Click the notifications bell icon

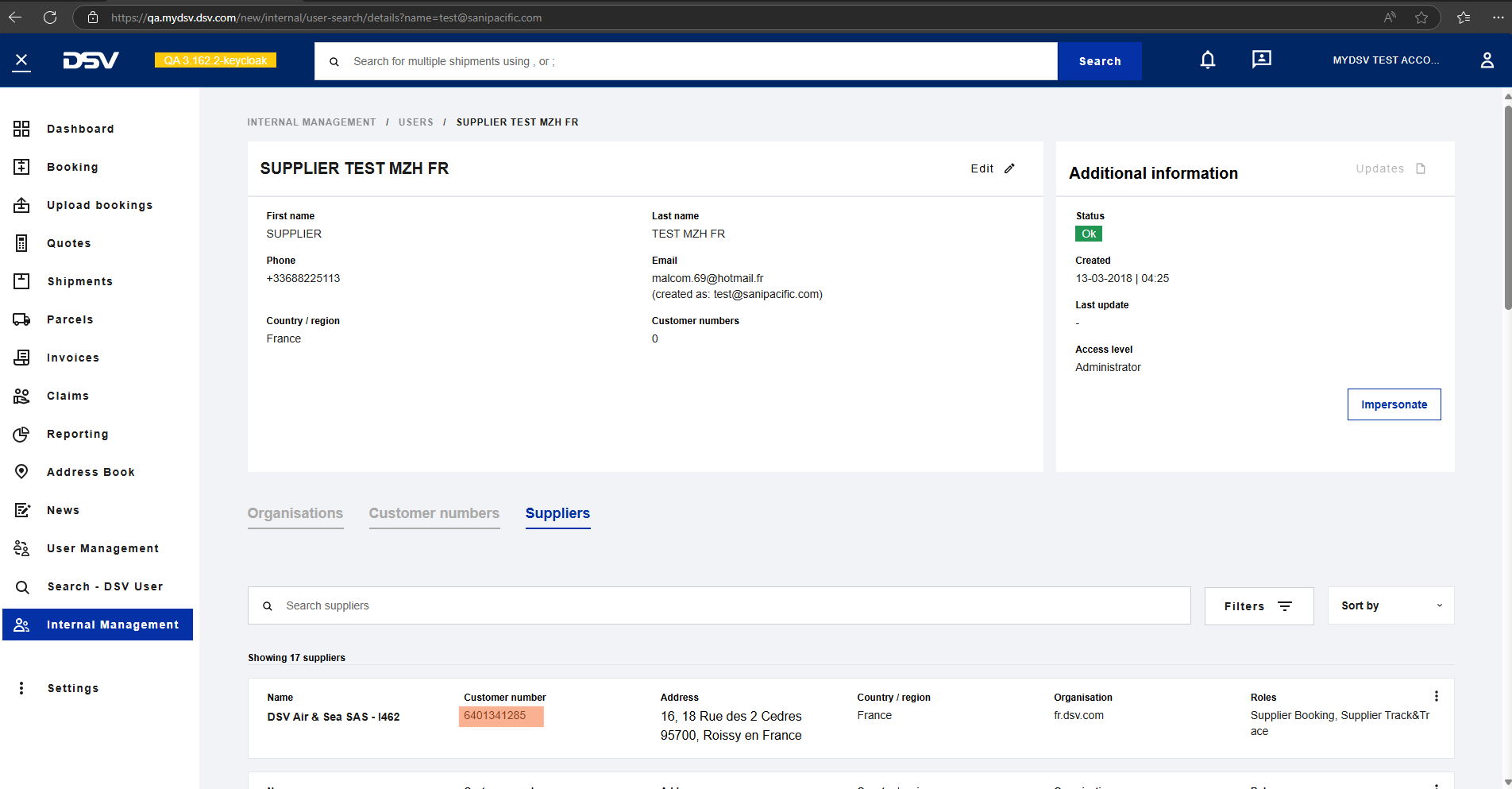pos(1207,60)
